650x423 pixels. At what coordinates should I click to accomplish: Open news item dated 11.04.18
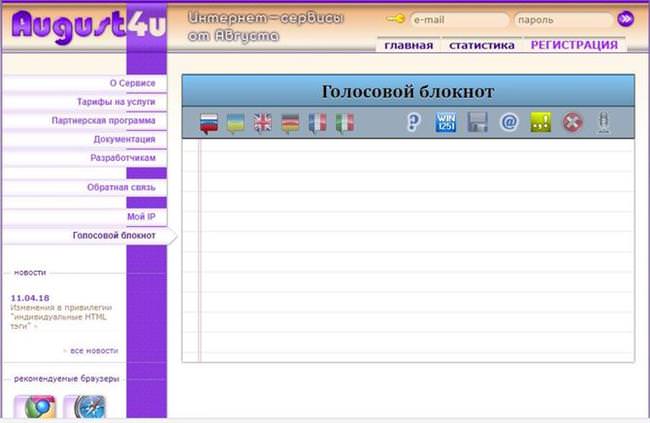[30, 298]
